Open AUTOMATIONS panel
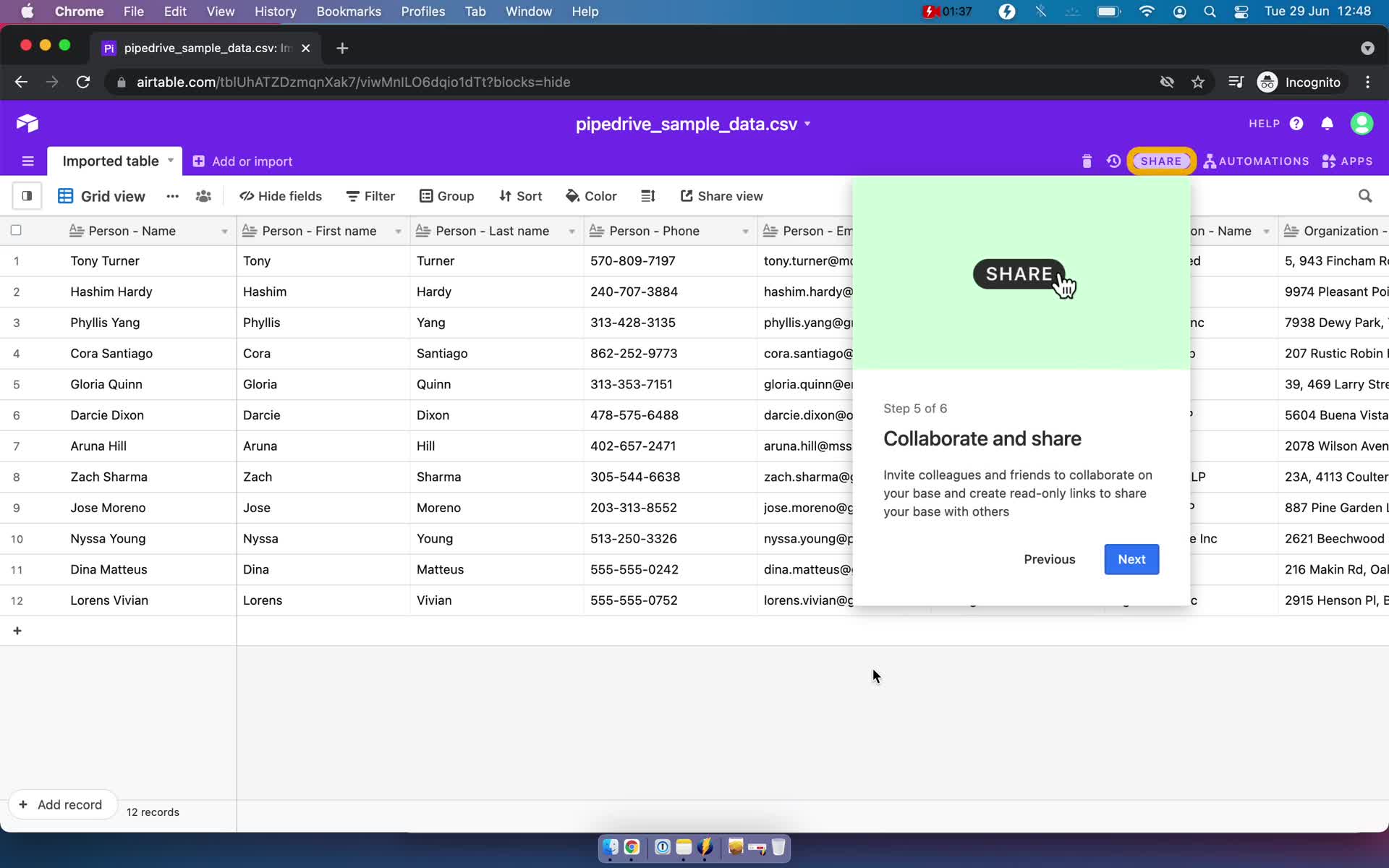Viewport: 1389px width, 868px height. tap(1257, 161)
